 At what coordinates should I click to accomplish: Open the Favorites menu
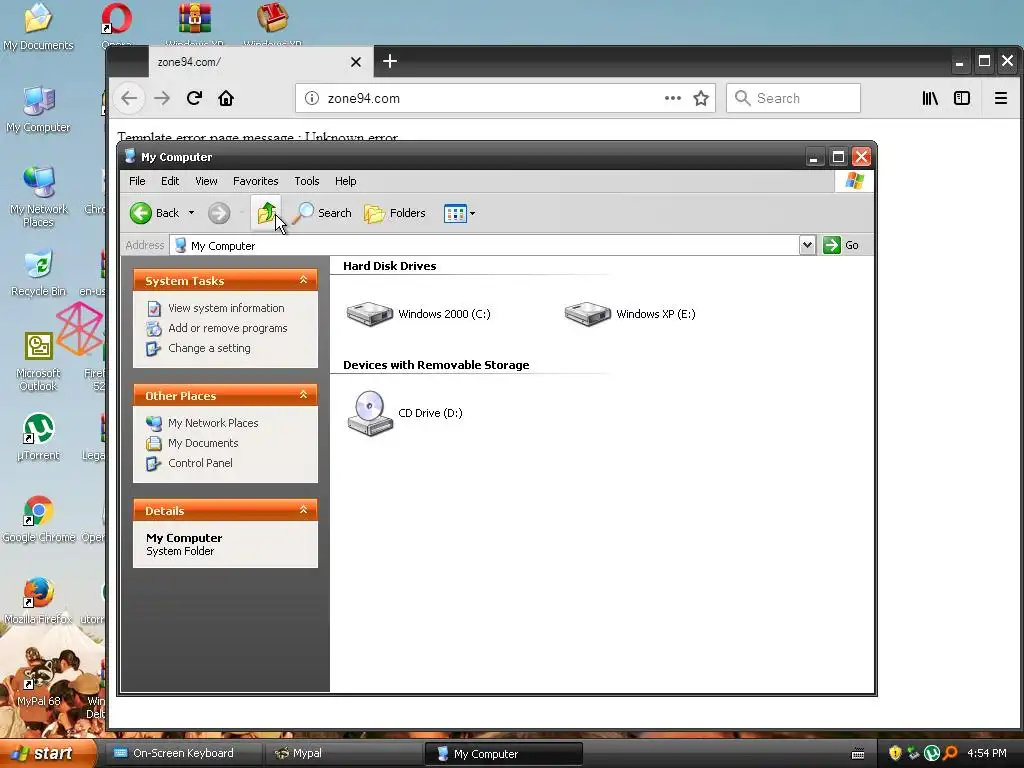255,181
